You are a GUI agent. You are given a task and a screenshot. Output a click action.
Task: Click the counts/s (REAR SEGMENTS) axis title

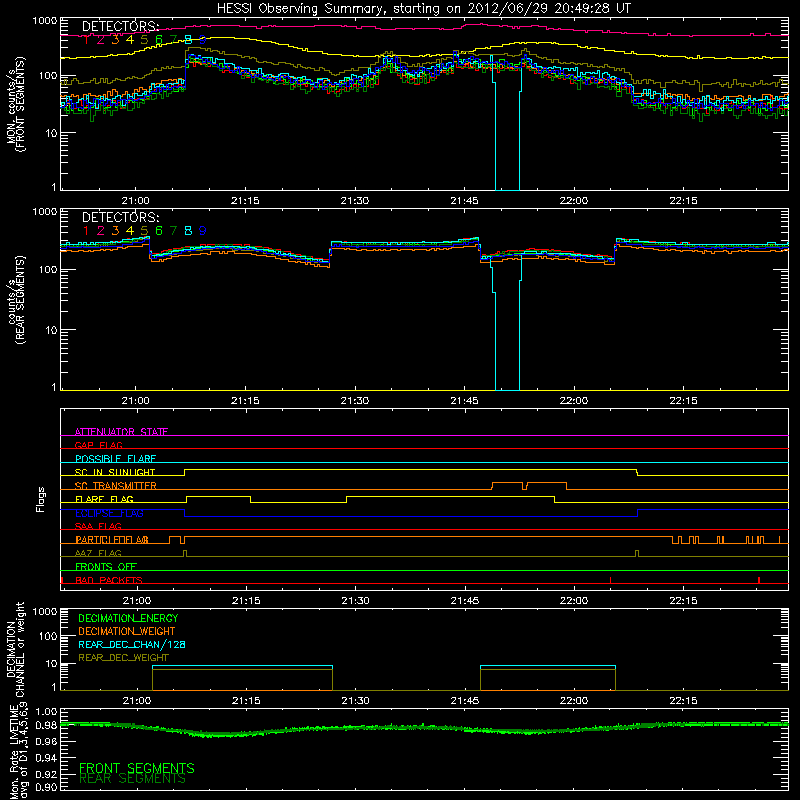point(15,300)
